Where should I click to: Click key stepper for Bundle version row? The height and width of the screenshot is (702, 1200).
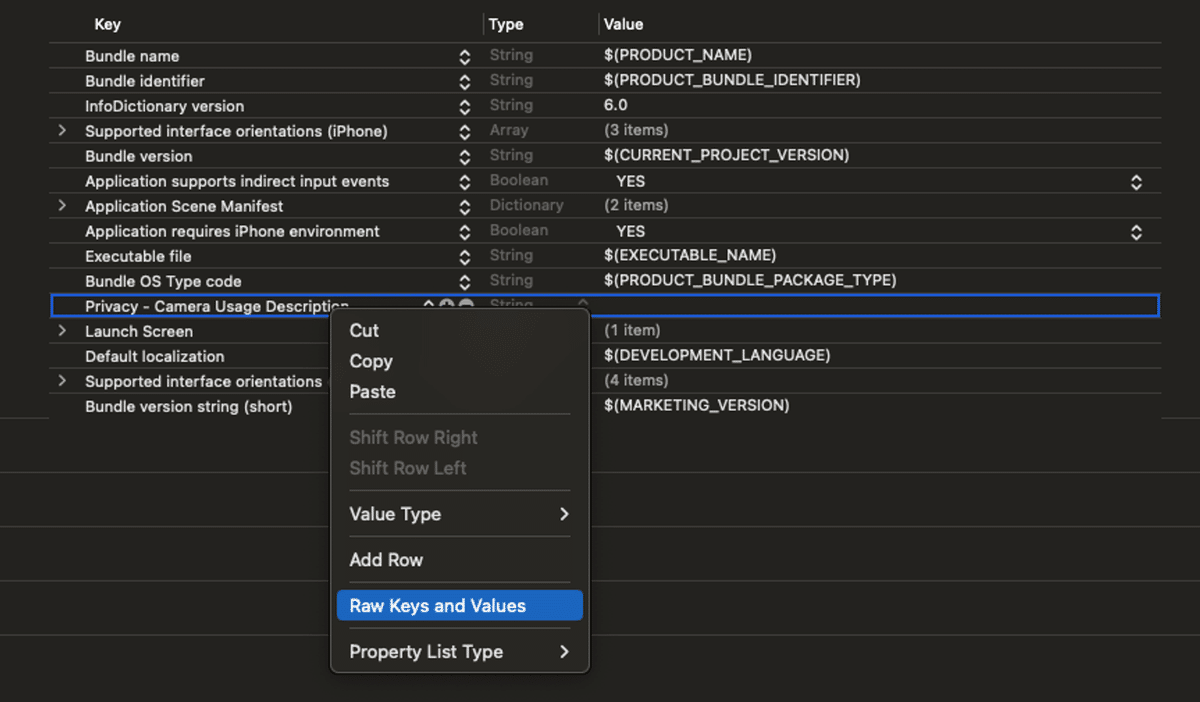[465, 156]
